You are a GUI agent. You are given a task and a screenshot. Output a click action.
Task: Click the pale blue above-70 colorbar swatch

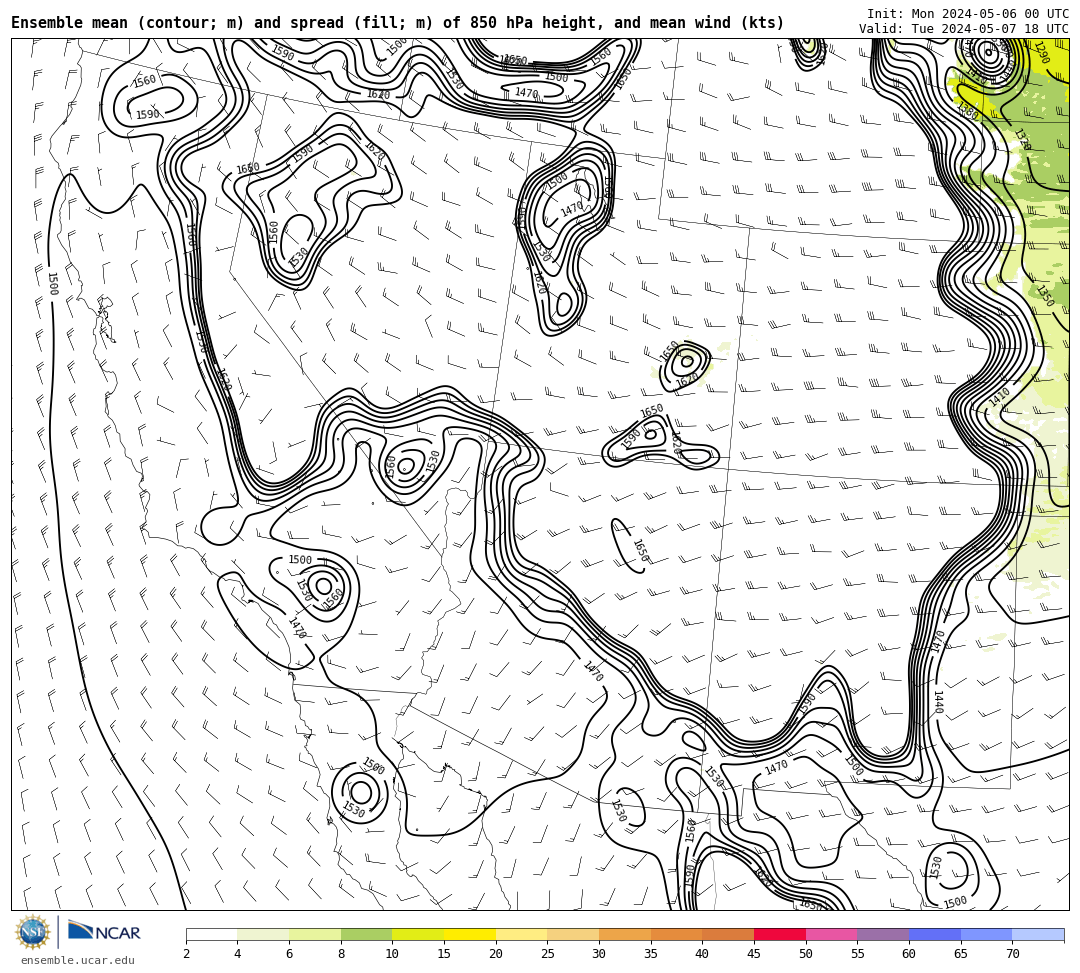click(x=1038, y=934)
